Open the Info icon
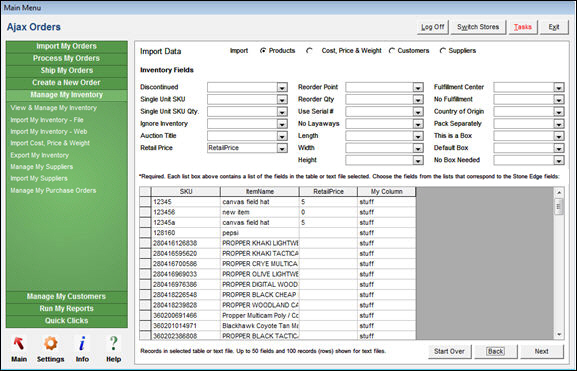 click(x=82, y=343)
